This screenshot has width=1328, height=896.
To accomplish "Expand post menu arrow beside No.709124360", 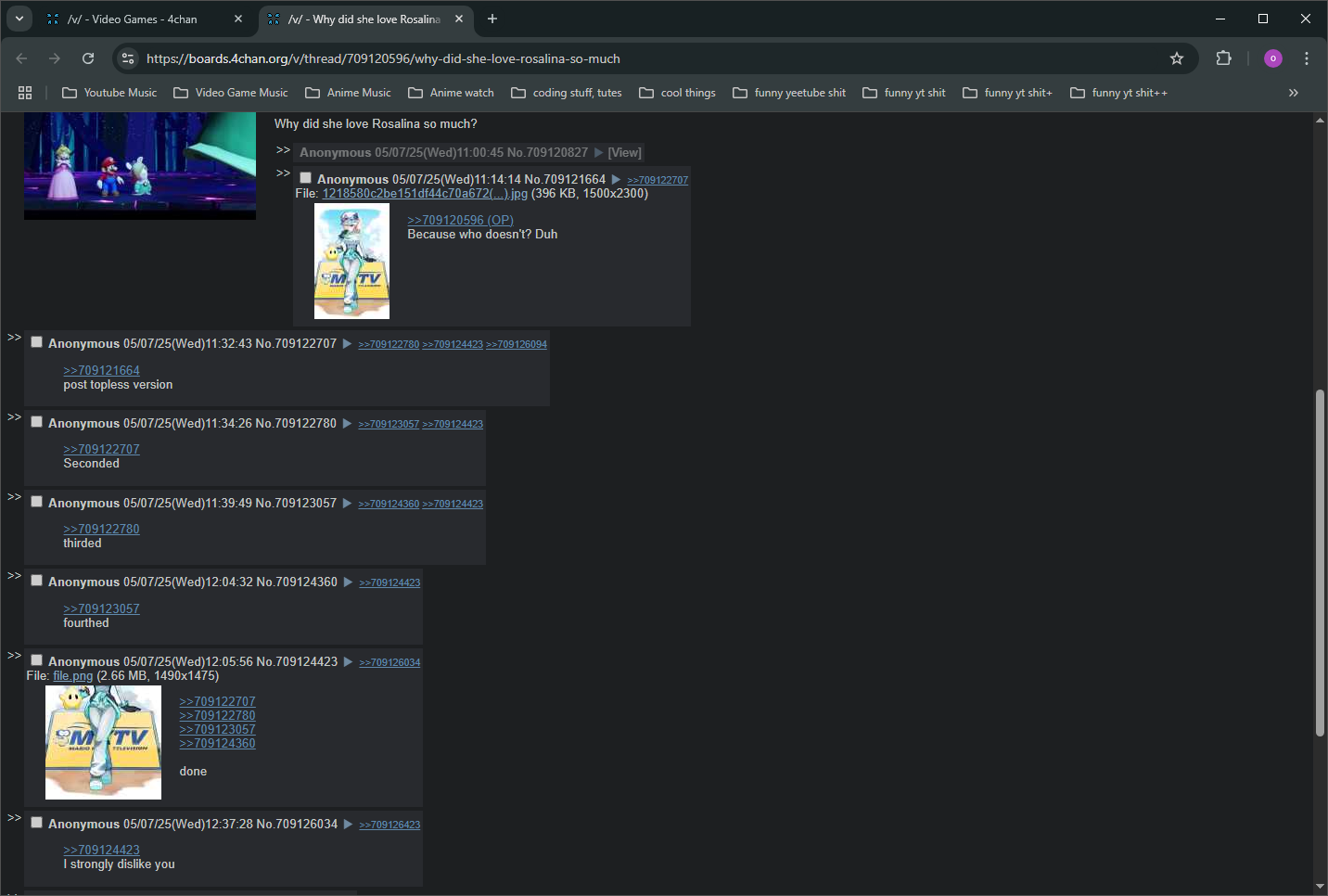I will point(348,582).
